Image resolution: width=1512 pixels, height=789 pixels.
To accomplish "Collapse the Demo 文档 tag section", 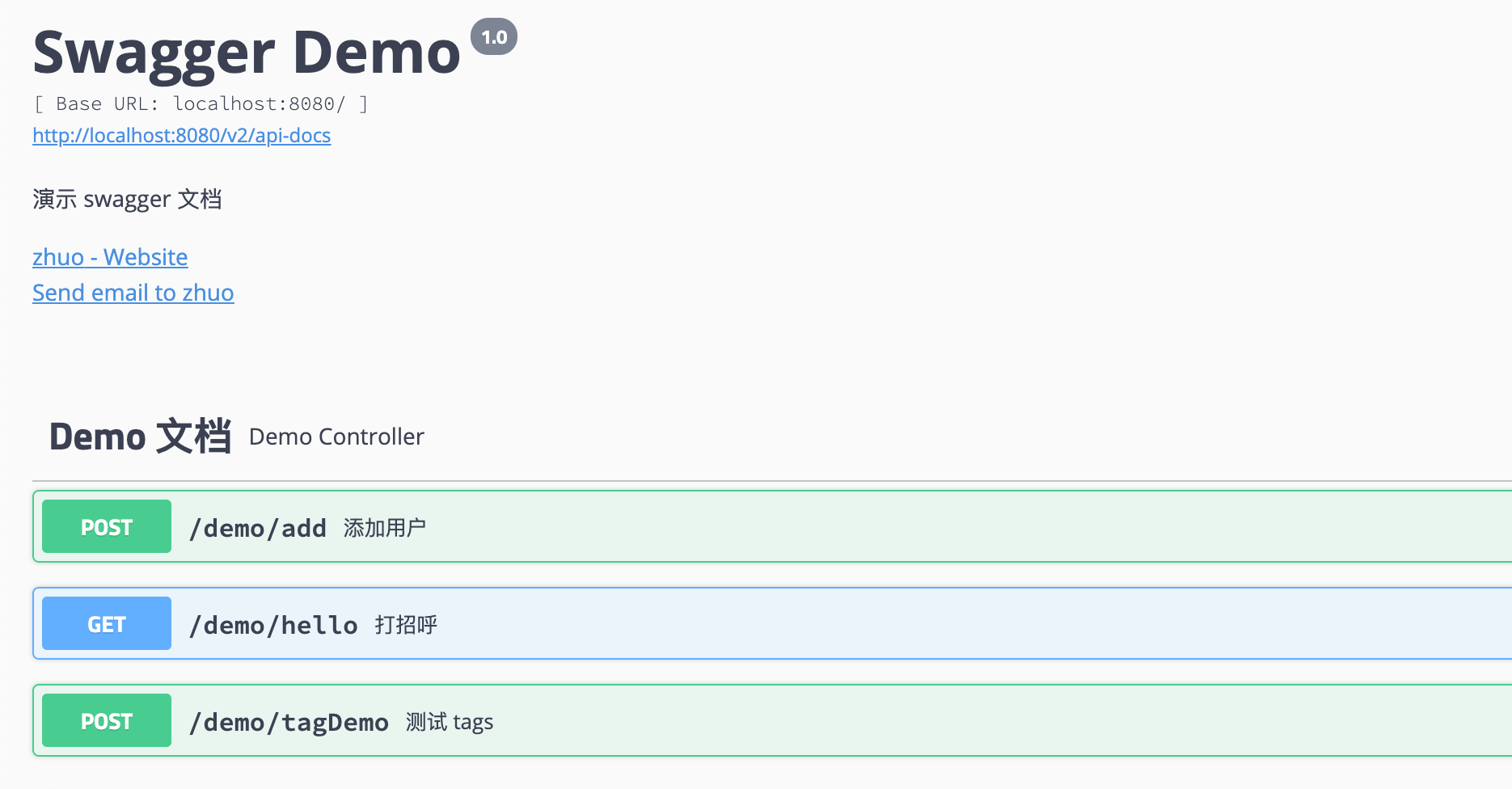I will (x=140, y=437).
